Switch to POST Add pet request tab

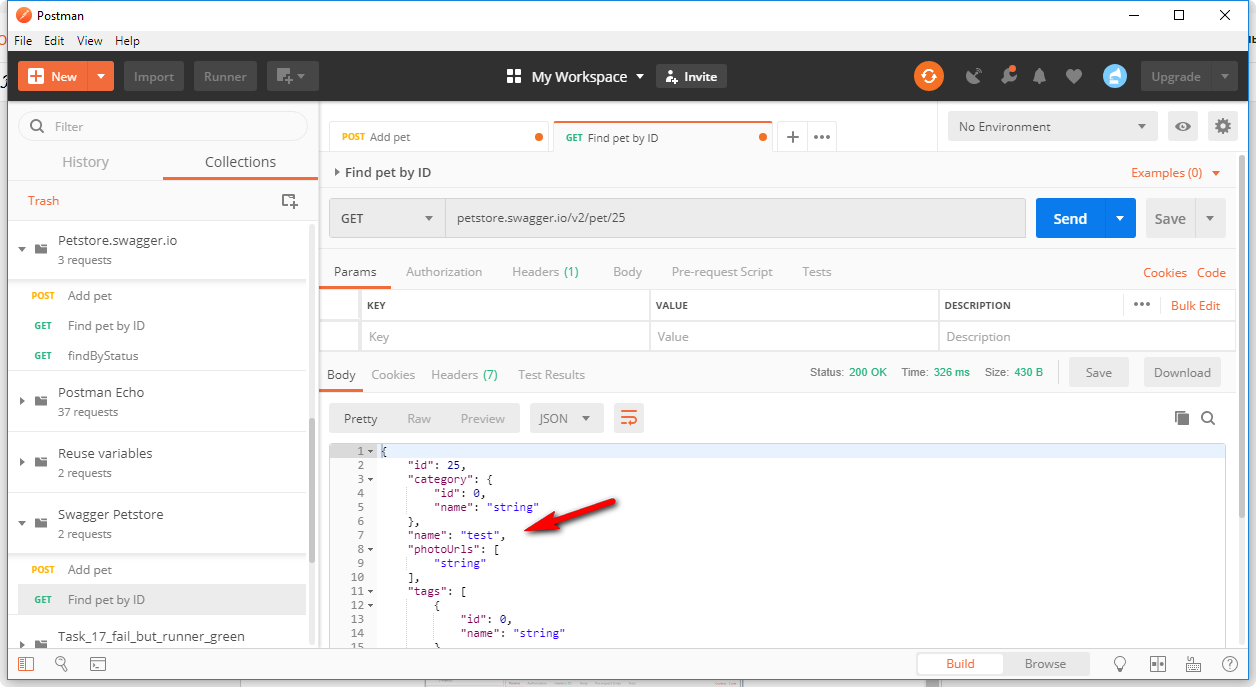pyautogui.click(x=439, y=137)
